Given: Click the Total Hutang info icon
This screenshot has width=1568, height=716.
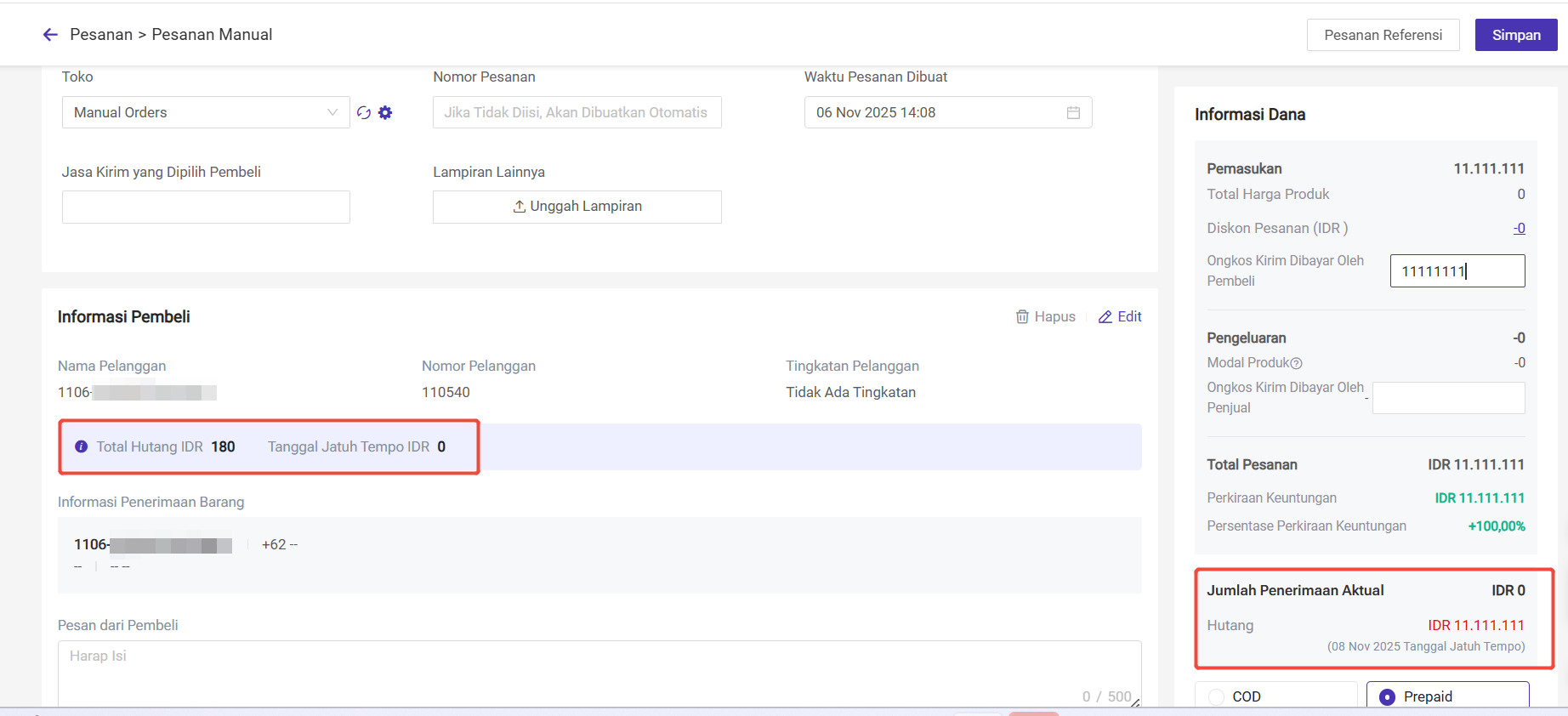Looking at the screenshot, I should pyautogui.click(x=82, y=446).
